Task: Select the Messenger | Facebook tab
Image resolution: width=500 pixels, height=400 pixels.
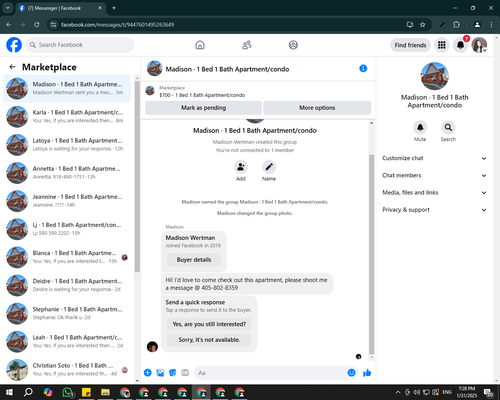Action: [61, 8]
